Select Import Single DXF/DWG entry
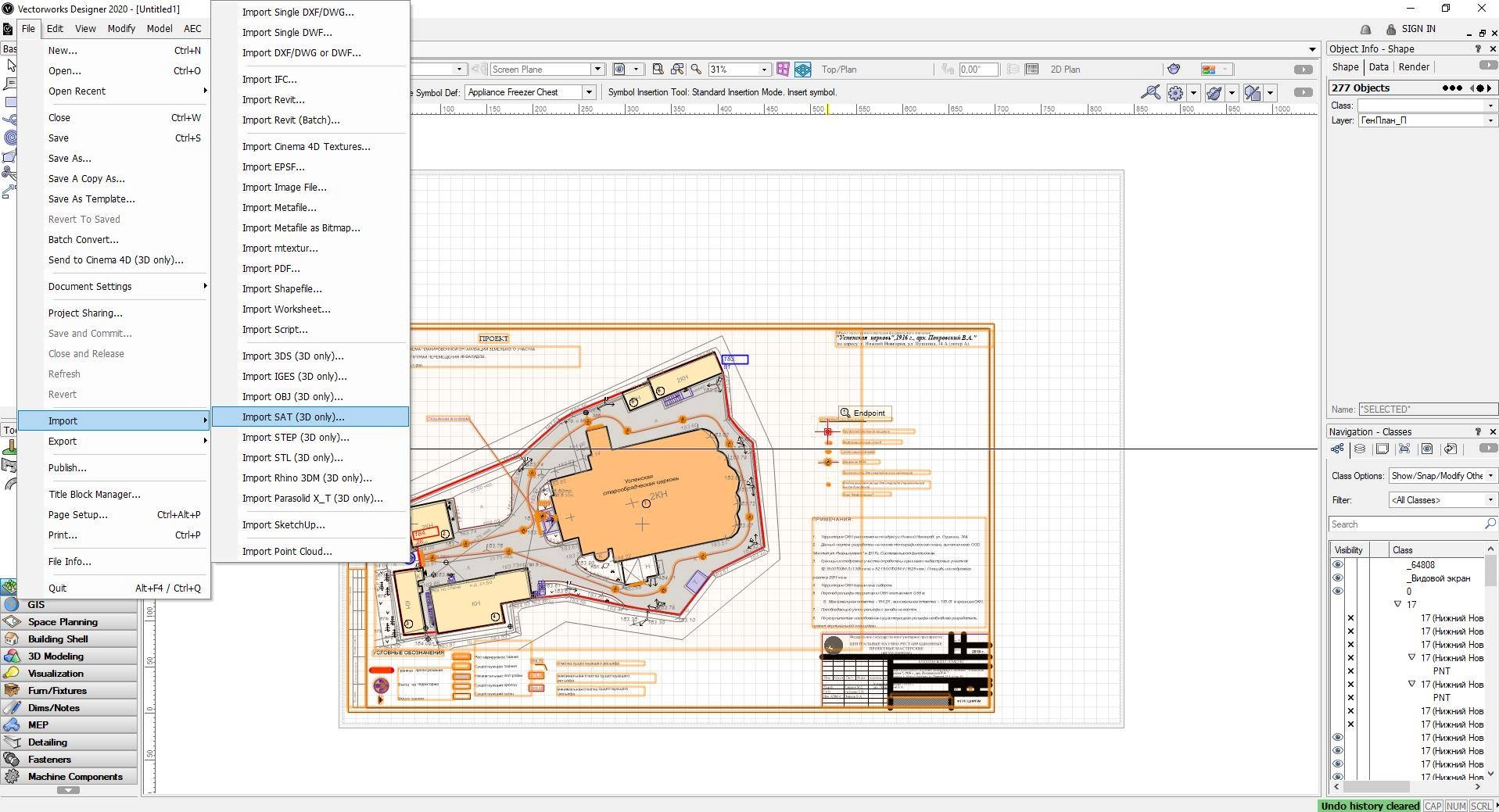The width and height of the screenshot is (1499, 812). (x=310, y=13)
